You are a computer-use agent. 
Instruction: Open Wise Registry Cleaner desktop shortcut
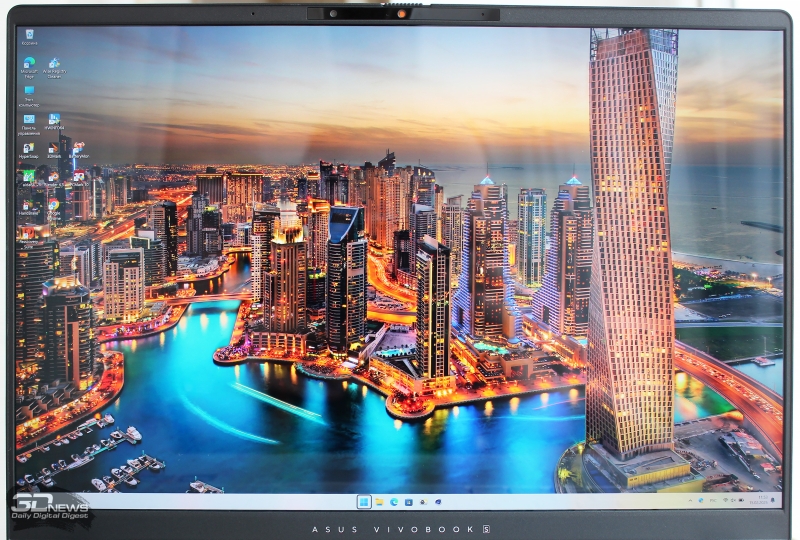pos(54,64)
